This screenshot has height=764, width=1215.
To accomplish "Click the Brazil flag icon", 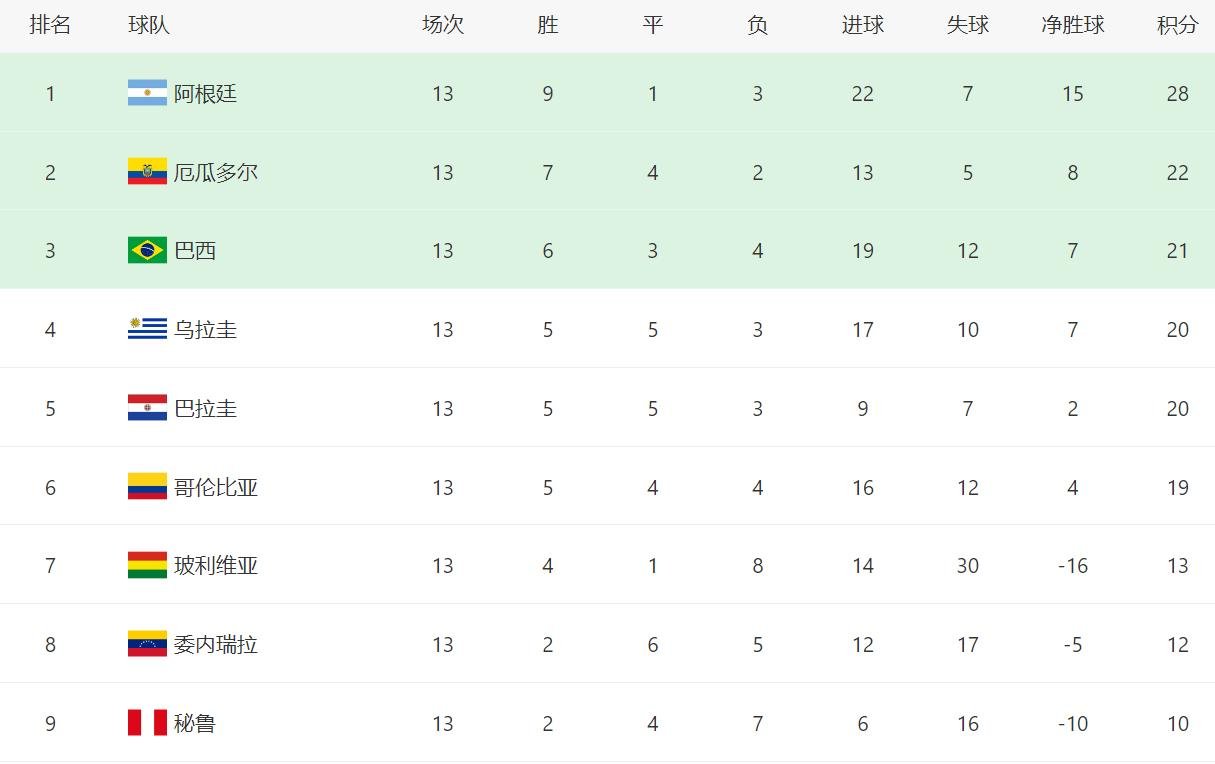I will pyautogui.click(x=147, y=250).
